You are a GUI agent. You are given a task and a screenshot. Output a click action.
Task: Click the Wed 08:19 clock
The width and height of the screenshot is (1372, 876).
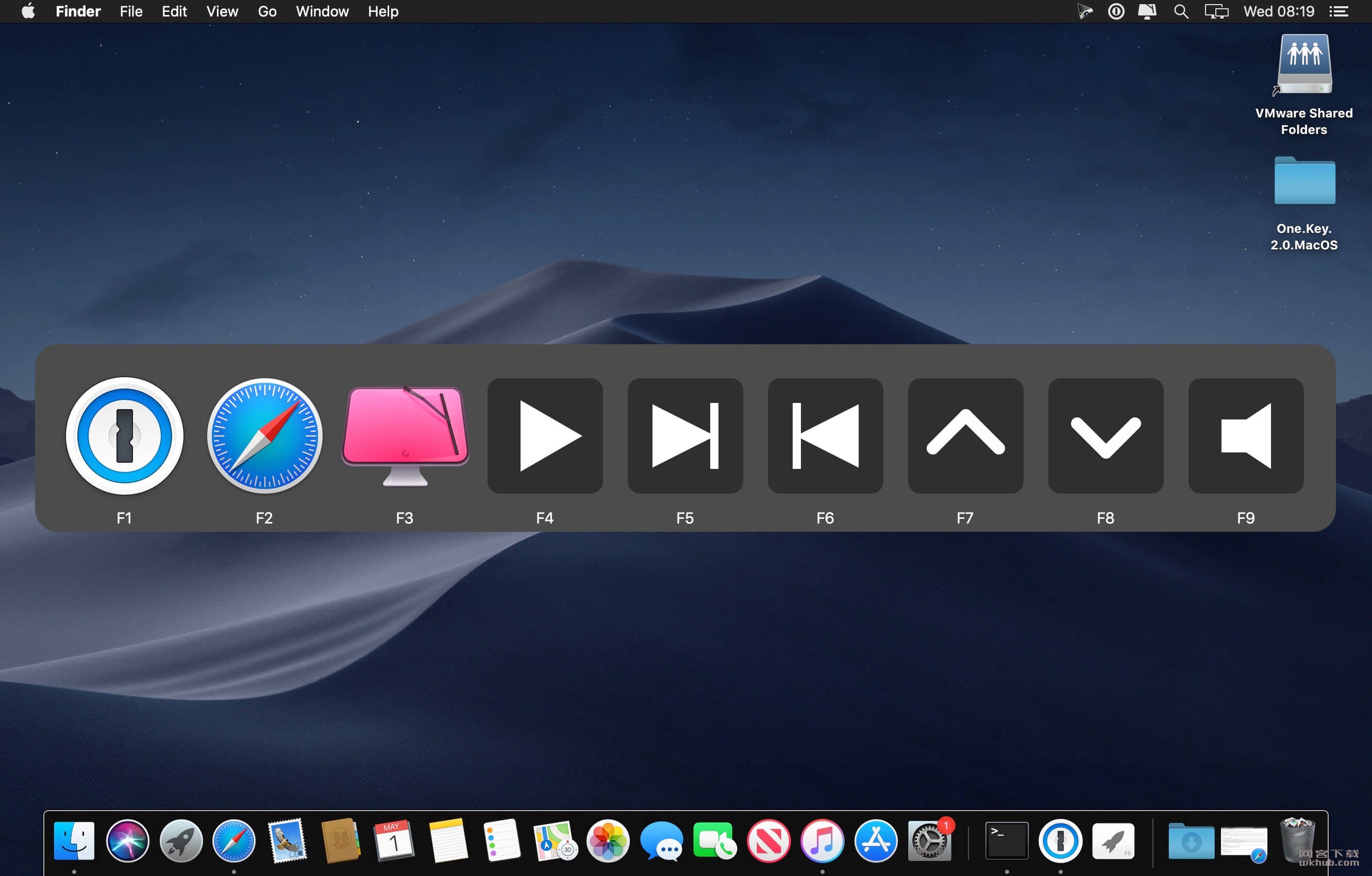coord(1279,11)
